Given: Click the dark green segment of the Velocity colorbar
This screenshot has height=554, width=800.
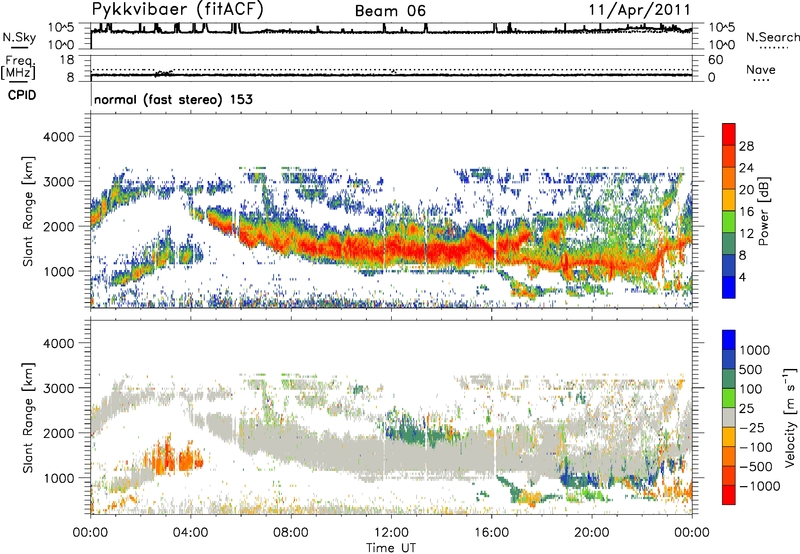Looking at the screenshot, I should point(729,379).
